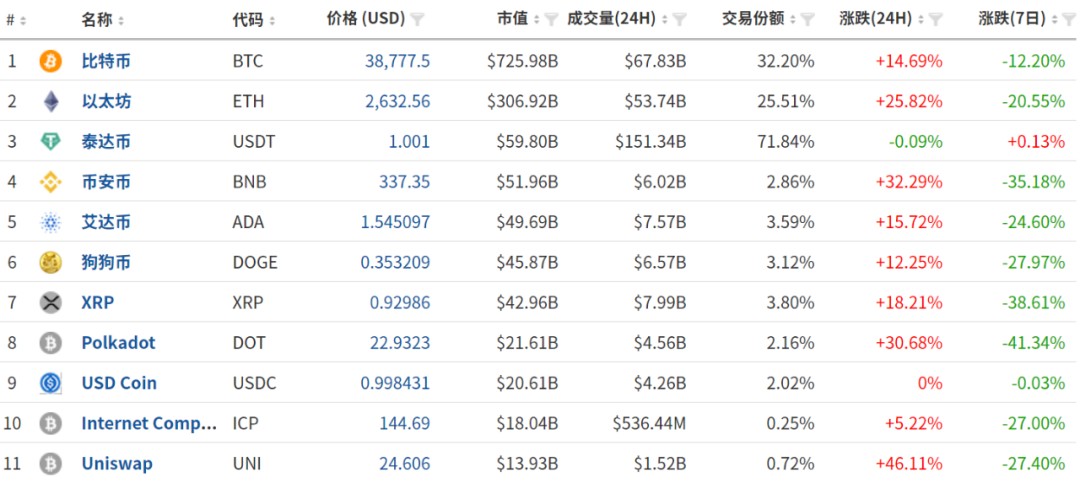This screenshot has width=1080, height=478.
Task: Open the Uniswap link
Action: point(117,464)
